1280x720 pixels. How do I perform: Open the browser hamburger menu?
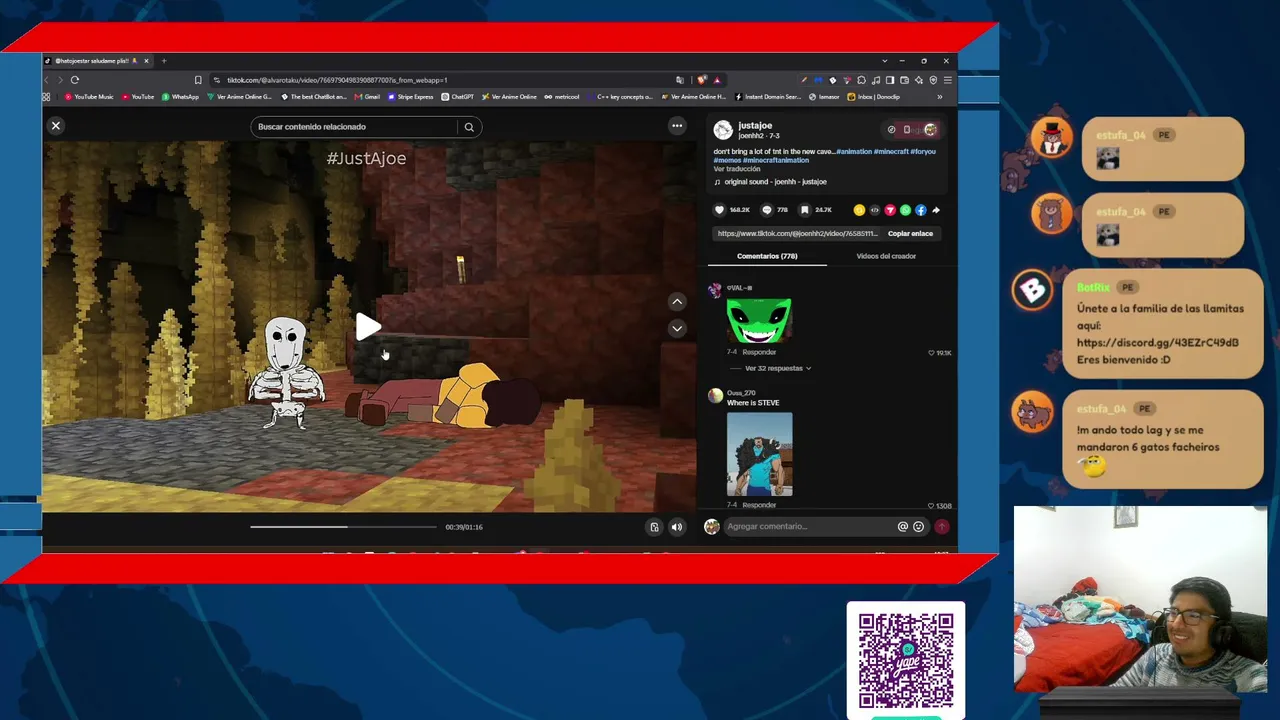point(948,80)
